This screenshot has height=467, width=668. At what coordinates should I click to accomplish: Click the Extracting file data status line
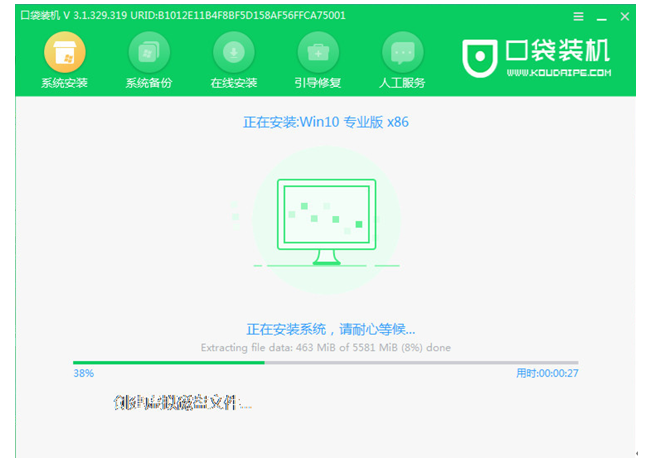click(326, 347)
